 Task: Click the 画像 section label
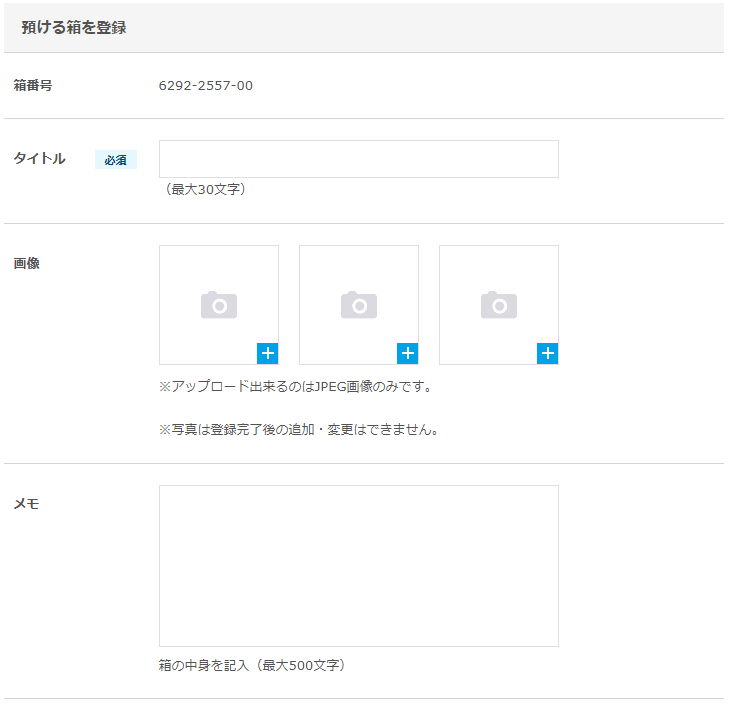tap(27, 264)
